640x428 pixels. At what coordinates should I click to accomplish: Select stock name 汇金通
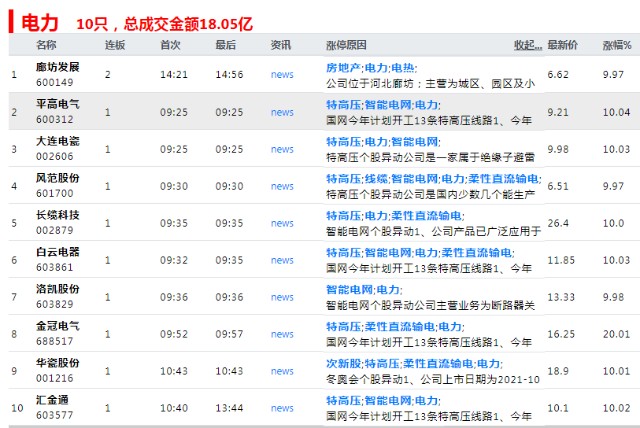[52, 400]
